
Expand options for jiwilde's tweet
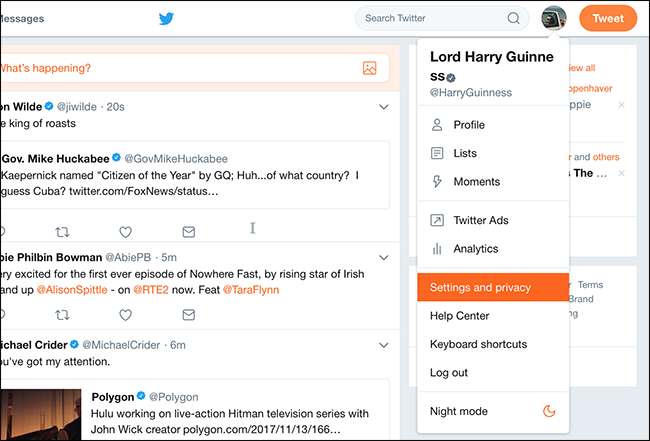point(384,106)
